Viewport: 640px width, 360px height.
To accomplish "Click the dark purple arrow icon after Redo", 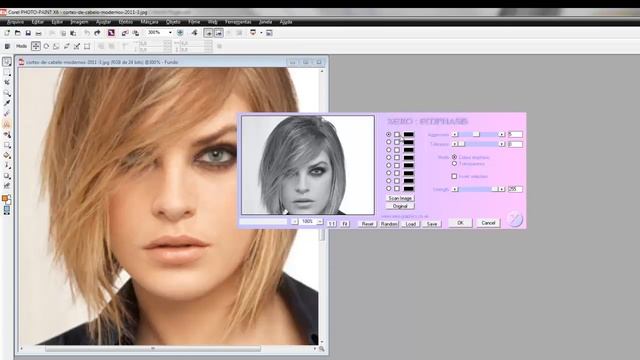I will [111, 33].
